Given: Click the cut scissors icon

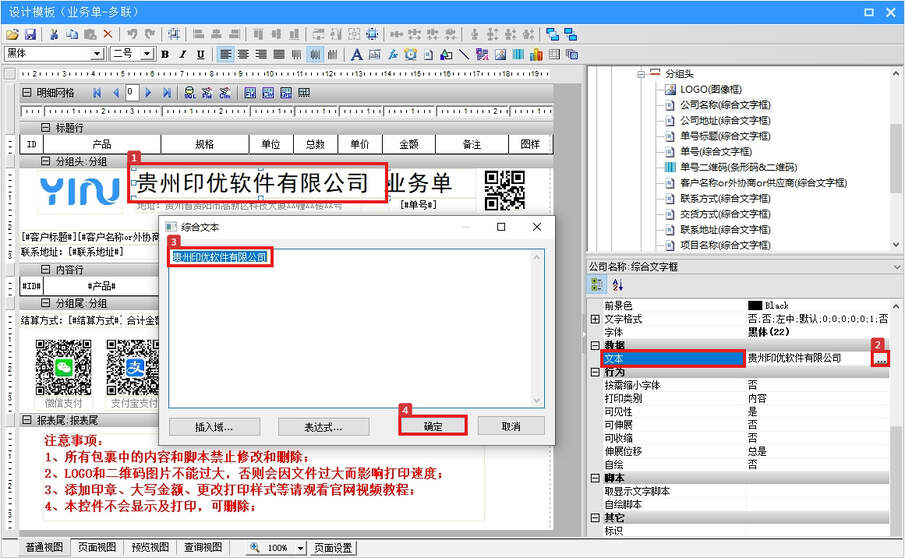Looking at the screenshot, I should pyautogui.click(x=54, y=35).
